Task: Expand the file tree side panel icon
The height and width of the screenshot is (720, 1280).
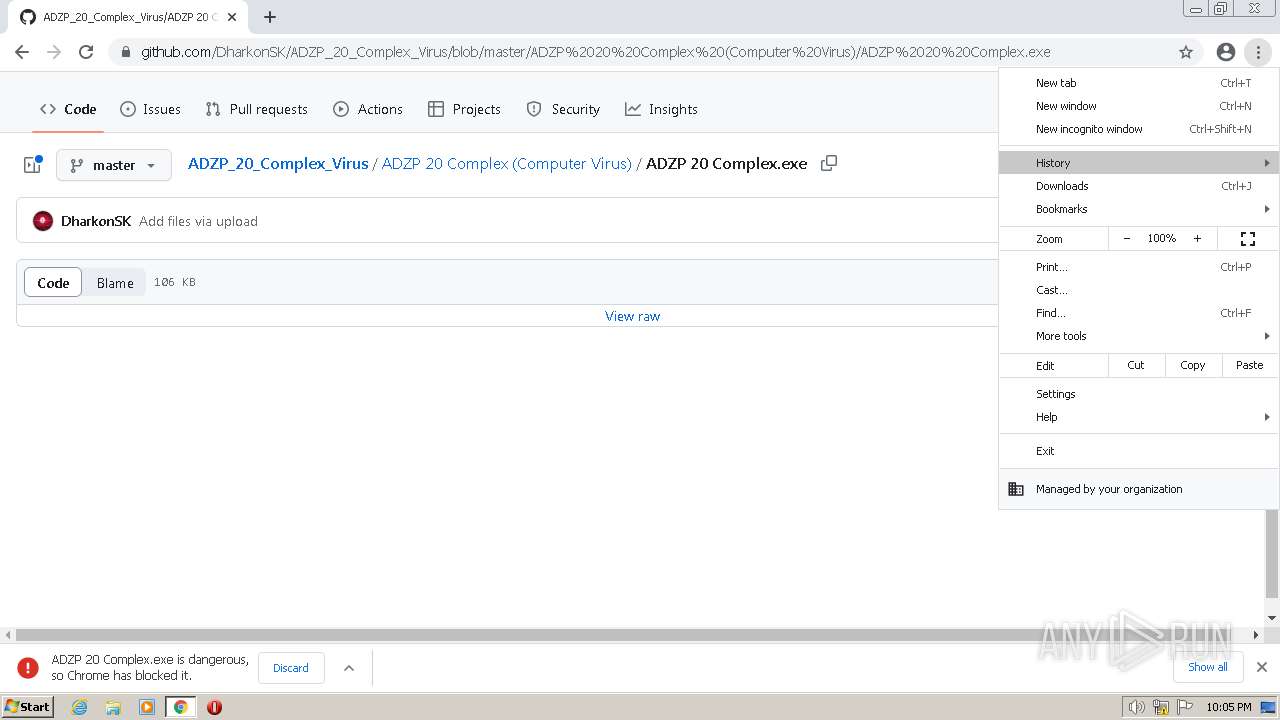Action: 32,165
